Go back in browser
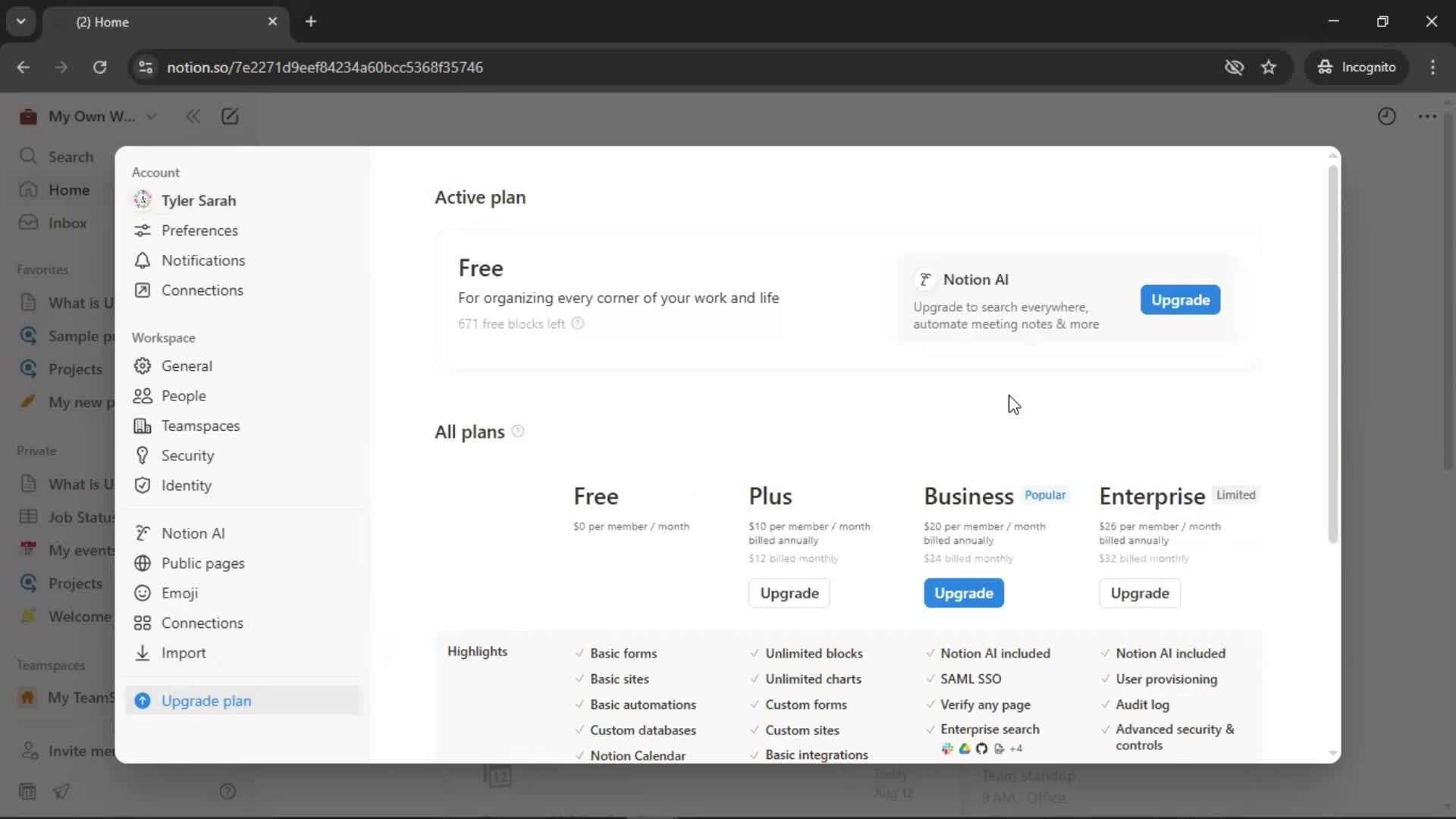The width and height of the screenshot is (1456, 819). click(x=24, y=67)
